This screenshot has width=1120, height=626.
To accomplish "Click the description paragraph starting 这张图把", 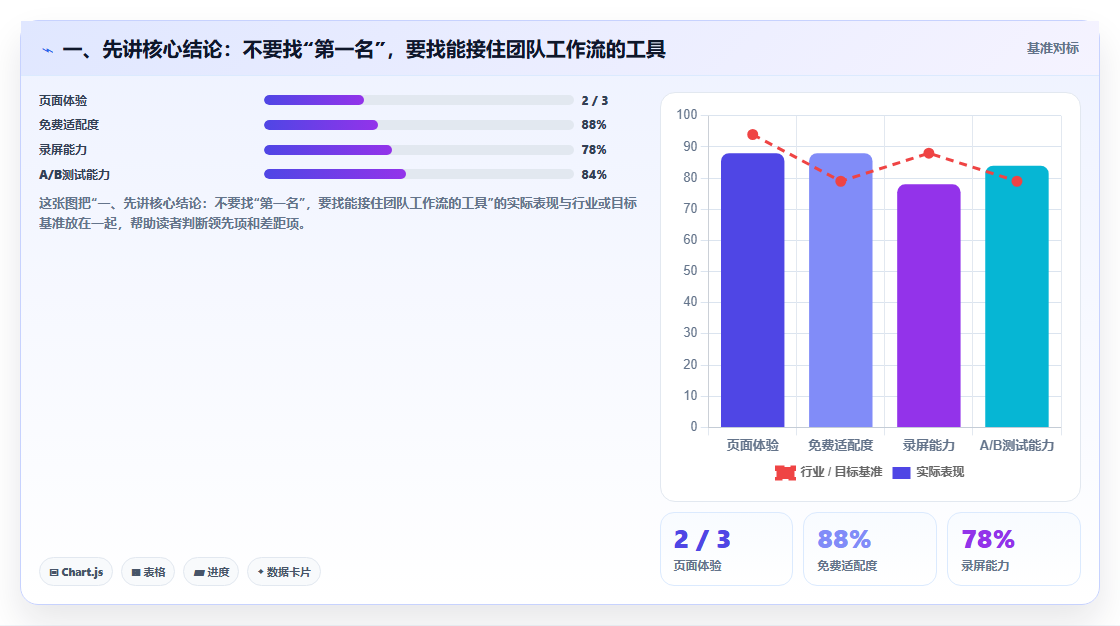I will pos(338,214).
